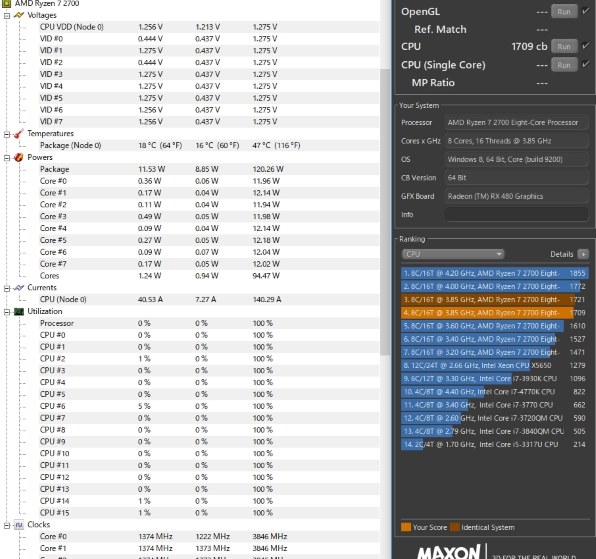Toggle the OpenGL test checkbox
This screenshot has height=559, width=596.
[x=586, y=11]
